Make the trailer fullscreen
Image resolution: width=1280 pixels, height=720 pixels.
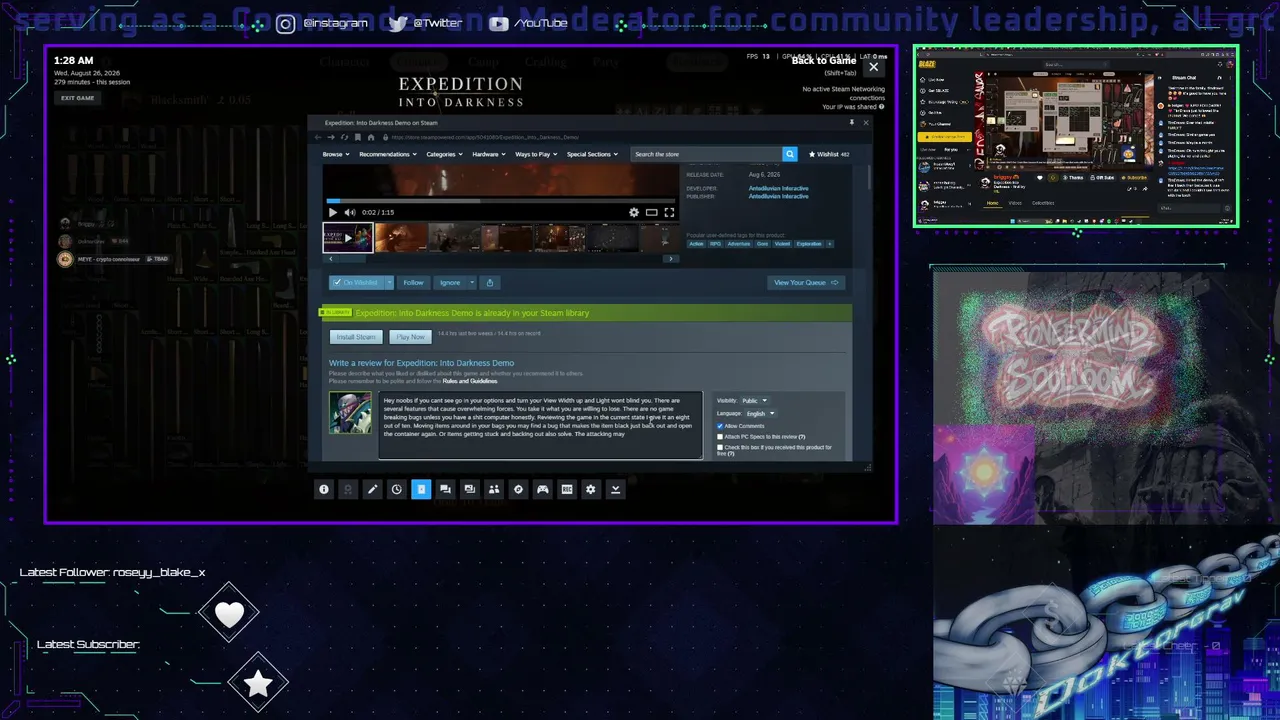pos(669,212)
